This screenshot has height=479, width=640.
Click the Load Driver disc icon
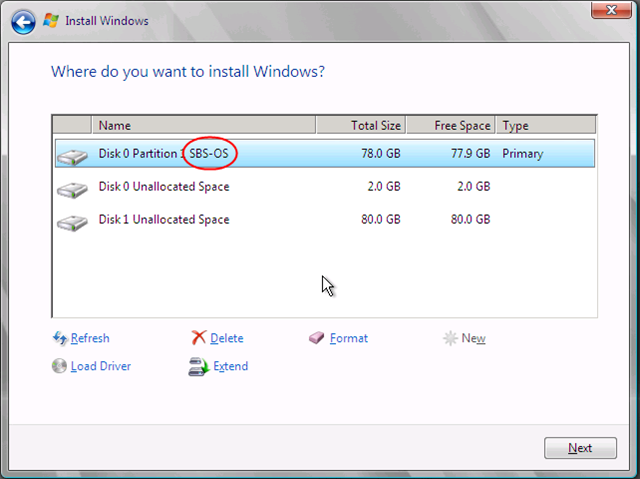pyautogui.click(x=59, y=366)
